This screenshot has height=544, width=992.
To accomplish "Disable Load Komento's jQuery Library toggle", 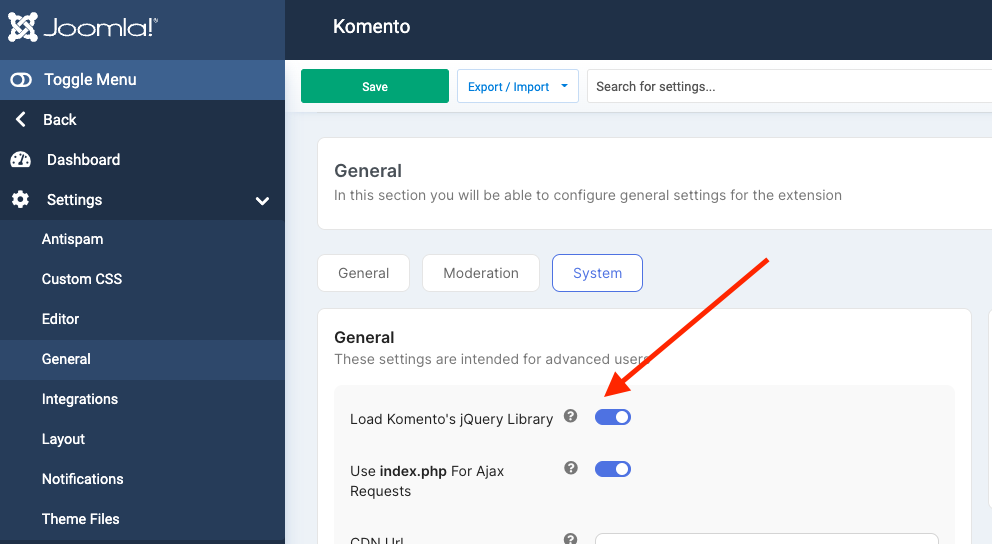I will click(x=613, y=417).
